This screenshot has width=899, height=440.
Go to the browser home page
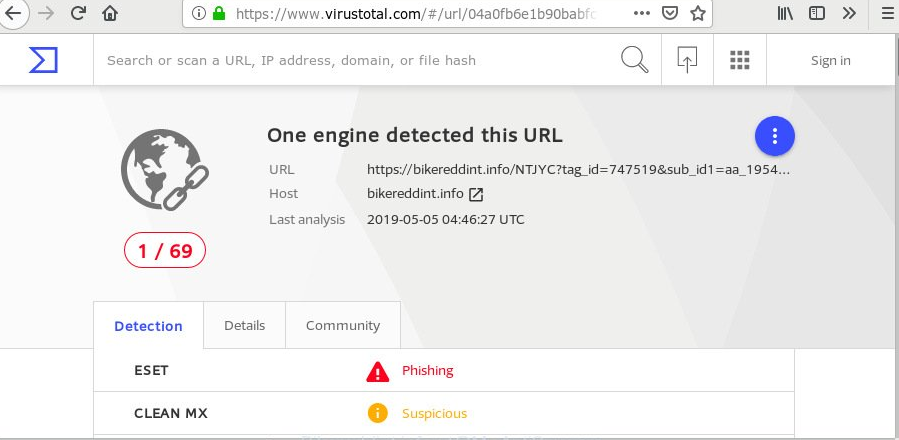(110, 14)
